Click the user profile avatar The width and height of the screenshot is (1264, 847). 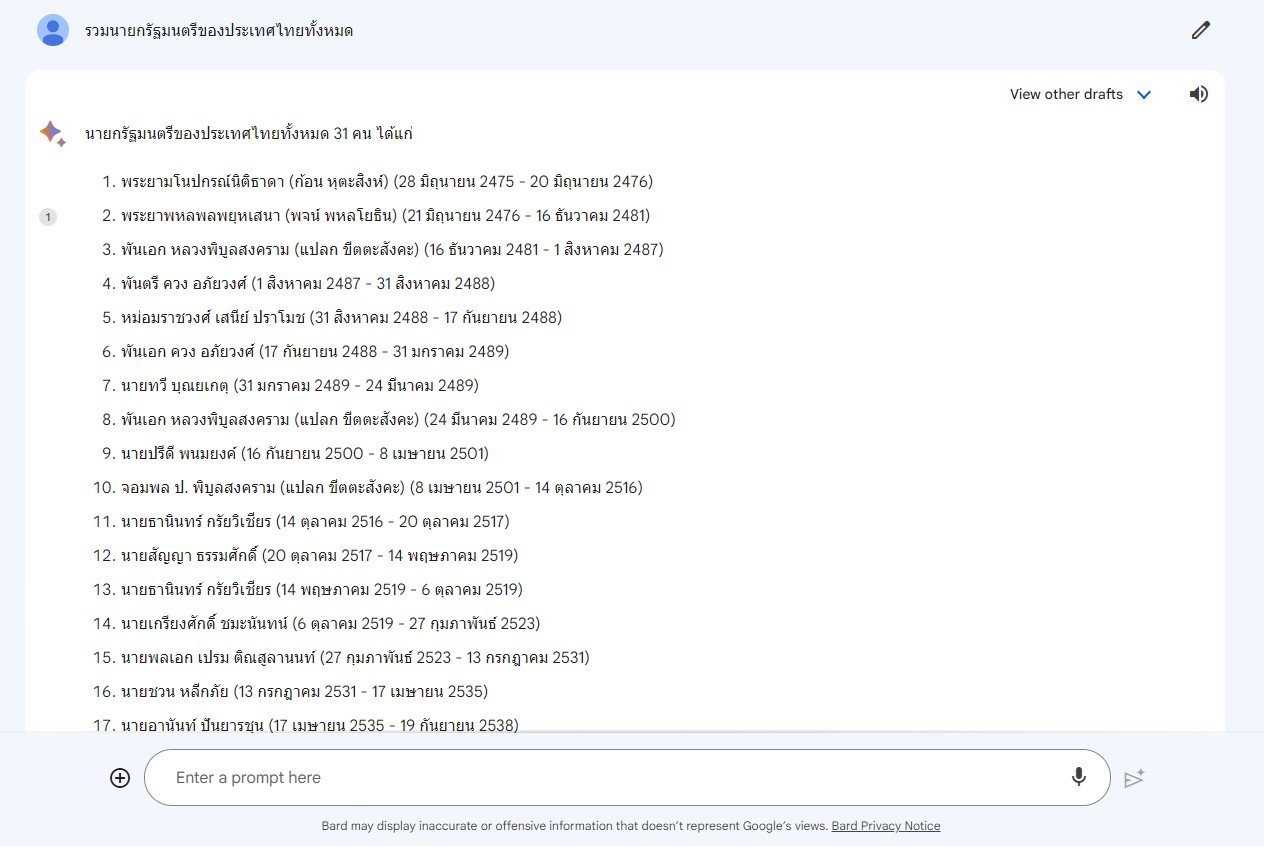point(53,31)
